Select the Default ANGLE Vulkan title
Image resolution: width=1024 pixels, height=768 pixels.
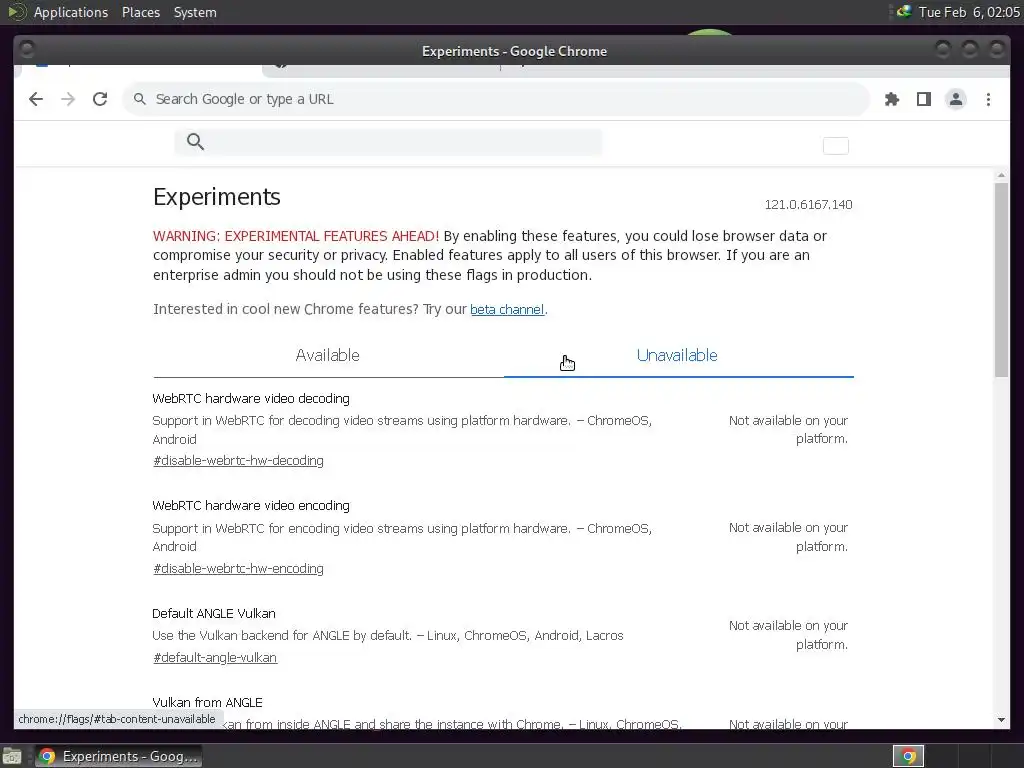214,614
